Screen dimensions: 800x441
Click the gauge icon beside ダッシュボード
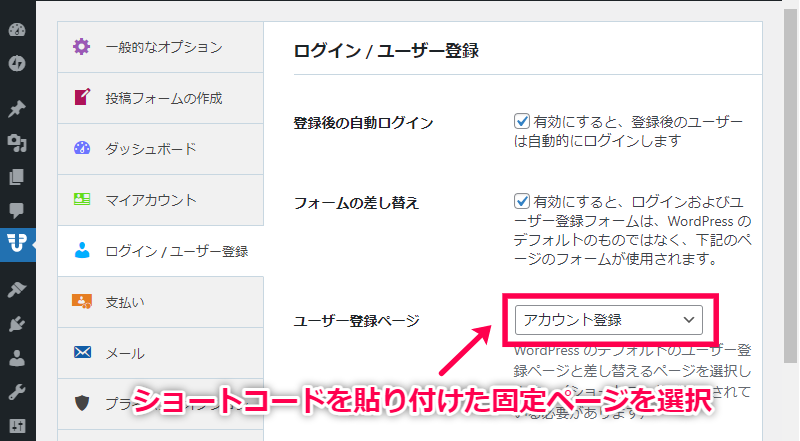pyautogui.click(x=82, y=148)
